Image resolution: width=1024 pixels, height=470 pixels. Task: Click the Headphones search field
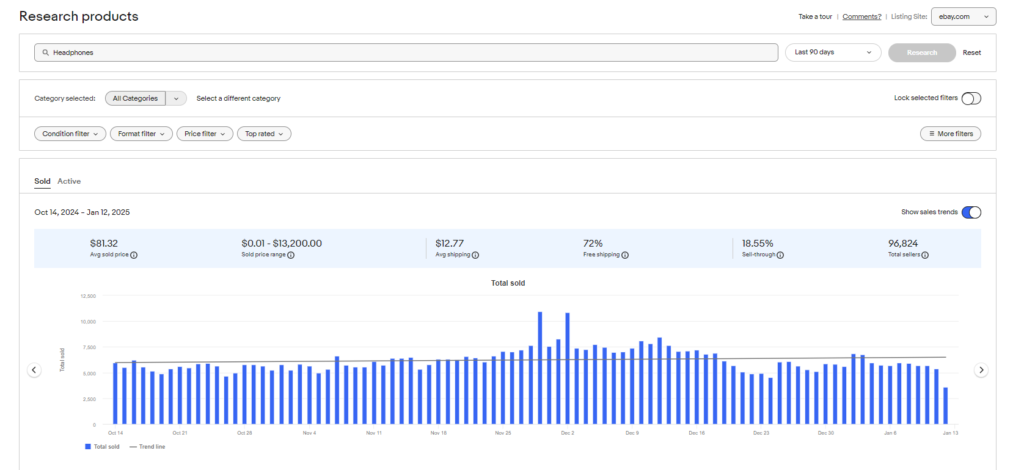point(406,53)
